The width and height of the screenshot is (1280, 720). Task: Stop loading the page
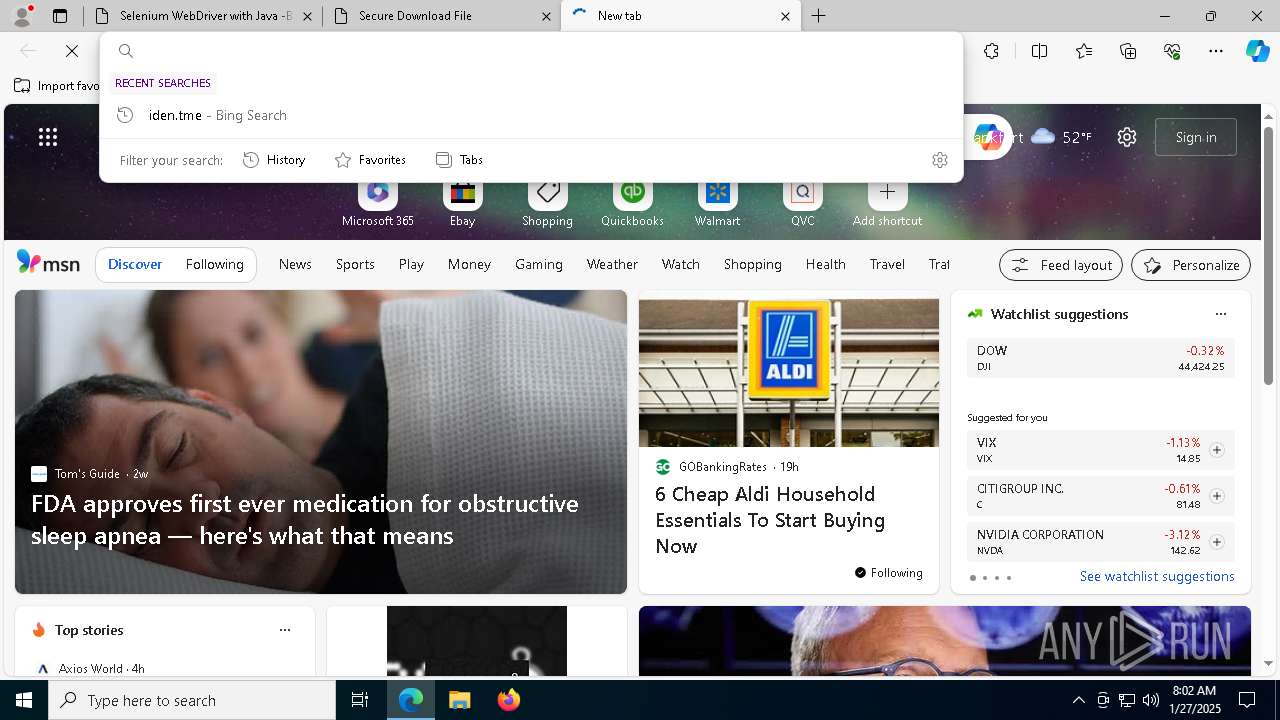72,51
